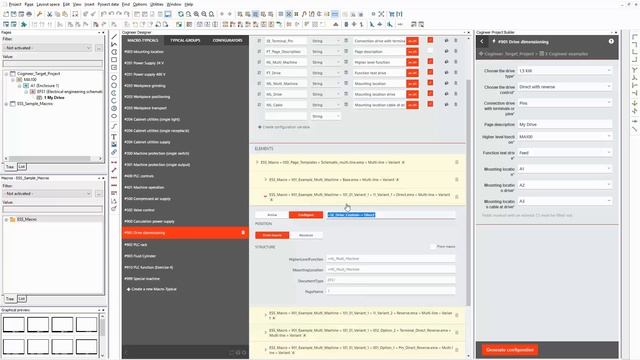Click Generate configuration button
This screenshot has height=360, width=640.
[510, 350]
